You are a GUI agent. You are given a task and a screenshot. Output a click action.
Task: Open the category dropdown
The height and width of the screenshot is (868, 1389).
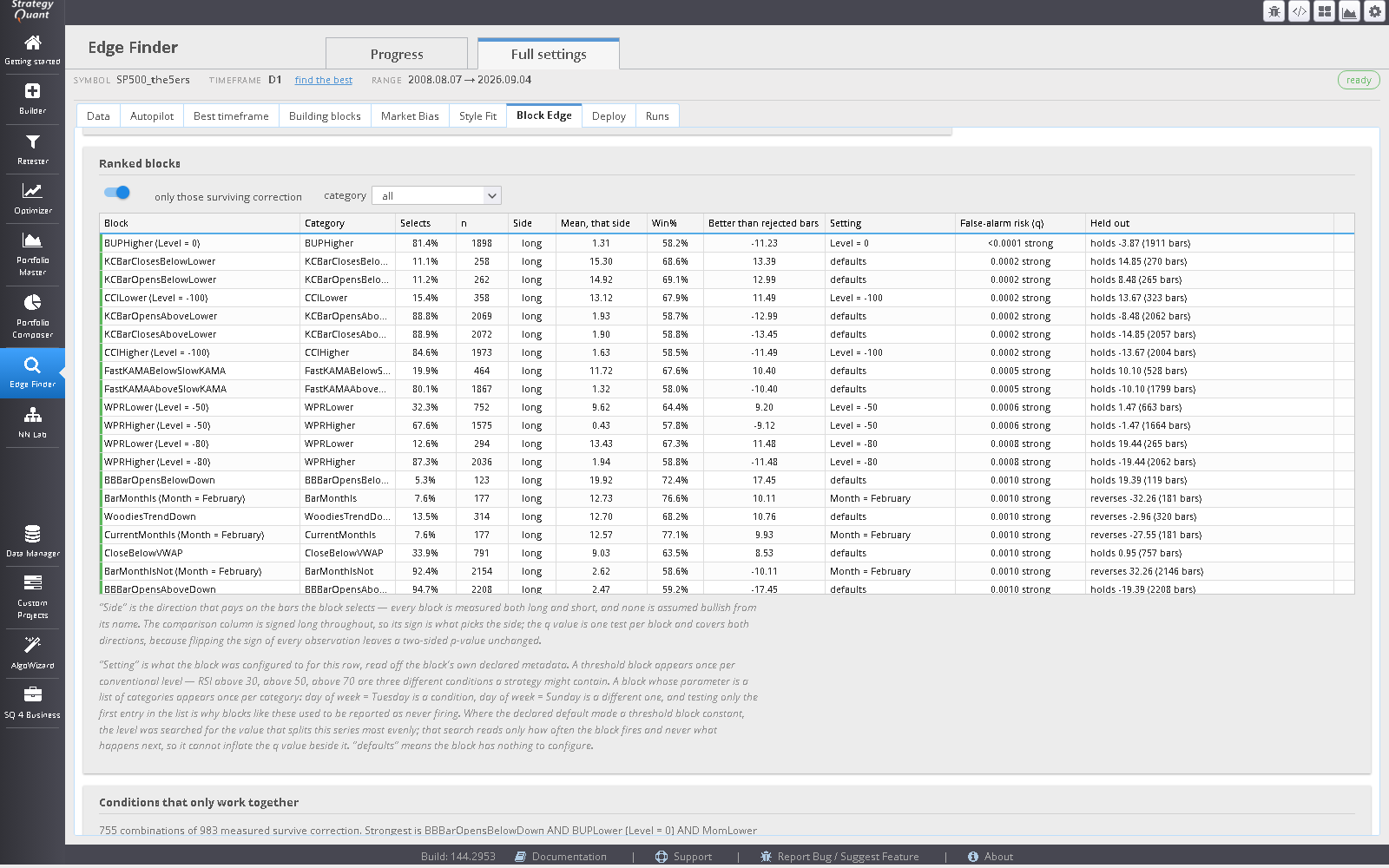(x=437, y=195)
